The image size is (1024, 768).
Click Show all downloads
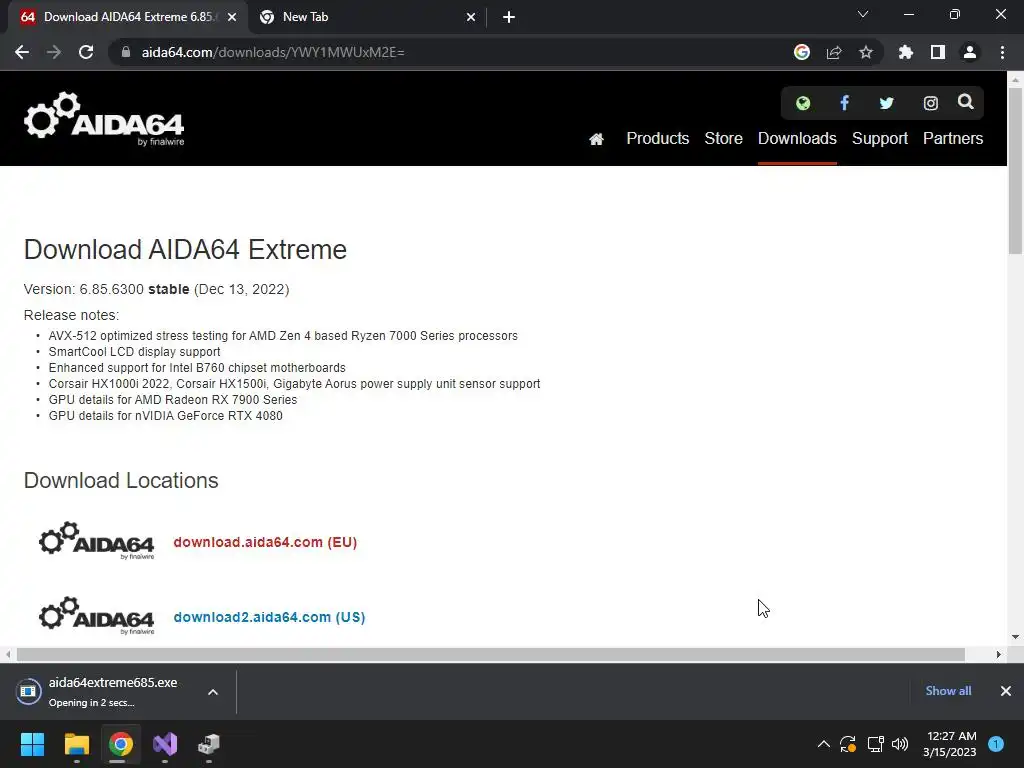coord(948,691)
